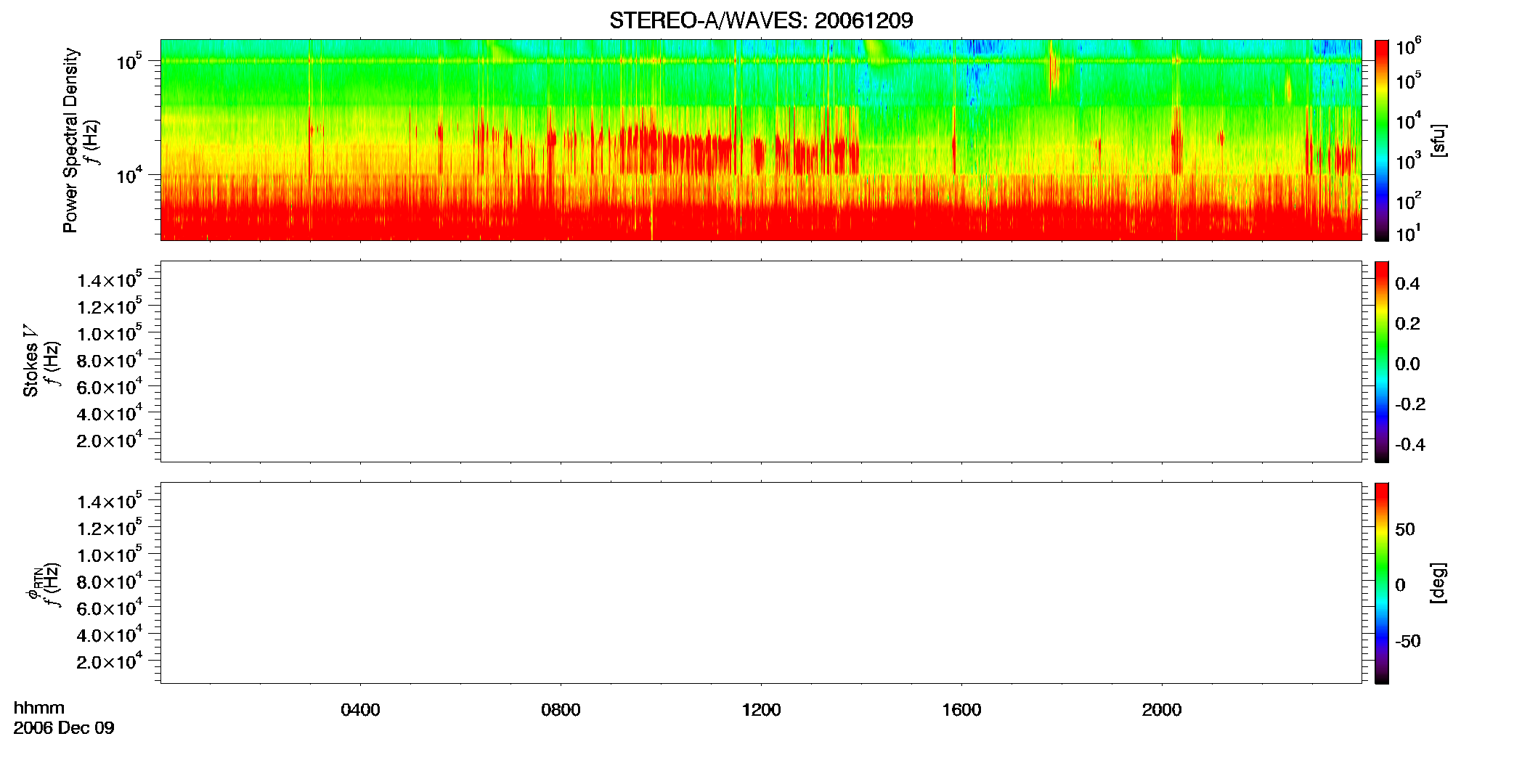Click the -0.4 label on Stokes colorbar

click(x=1410, y=445)
